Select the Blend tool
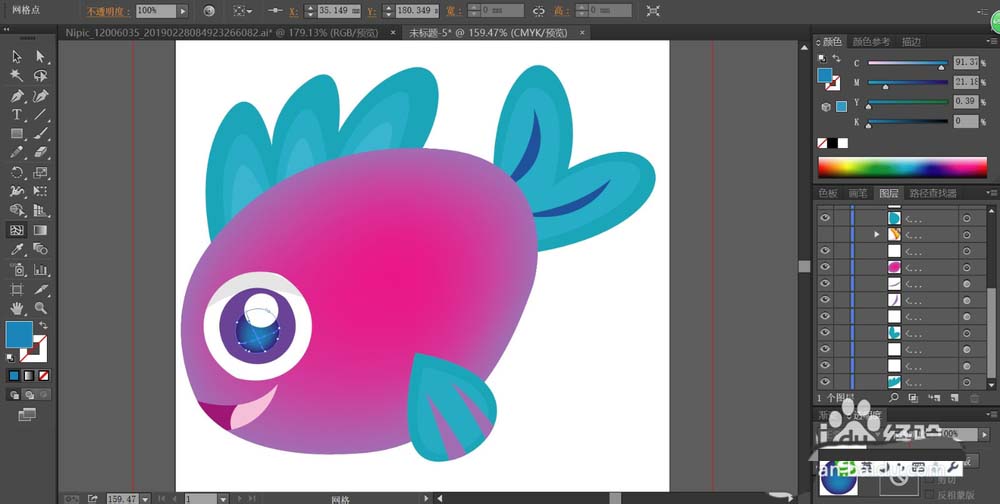The width and height of the screenshot is (1000, 504). 41,249
